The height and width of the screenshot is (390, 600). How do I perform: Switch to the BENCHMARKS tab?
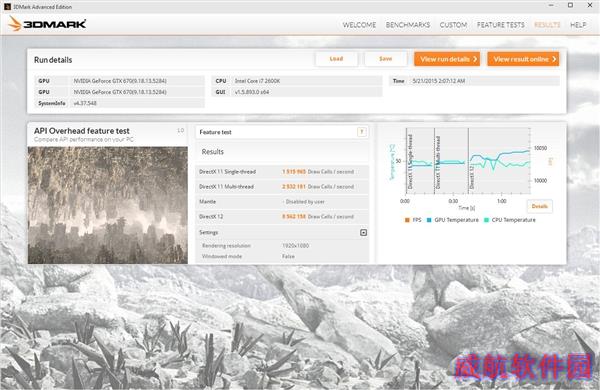click(408, 25)
